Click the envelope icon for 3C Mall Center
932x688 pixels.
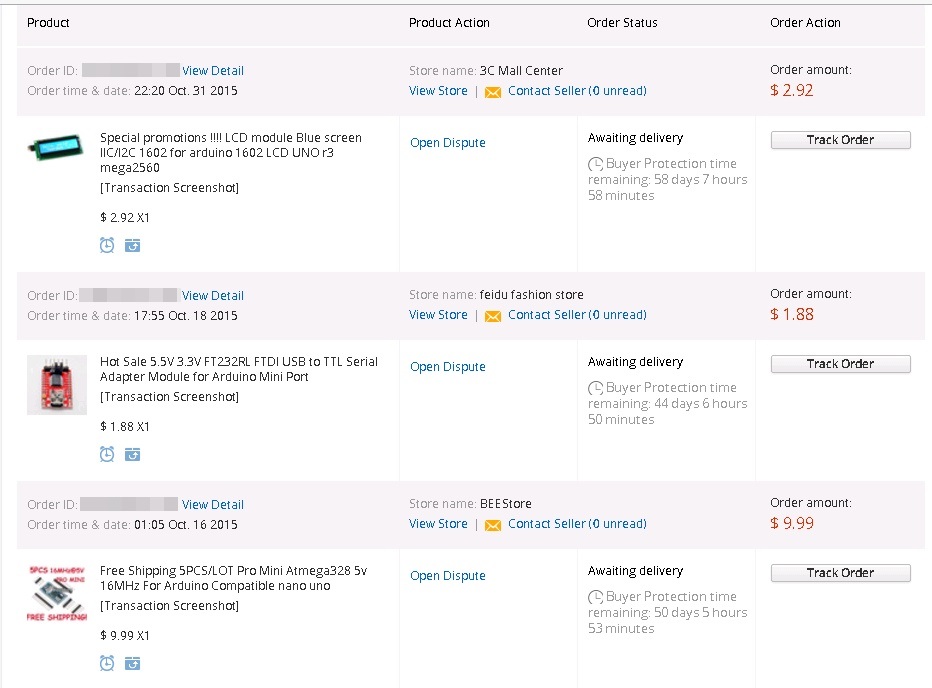492,92
